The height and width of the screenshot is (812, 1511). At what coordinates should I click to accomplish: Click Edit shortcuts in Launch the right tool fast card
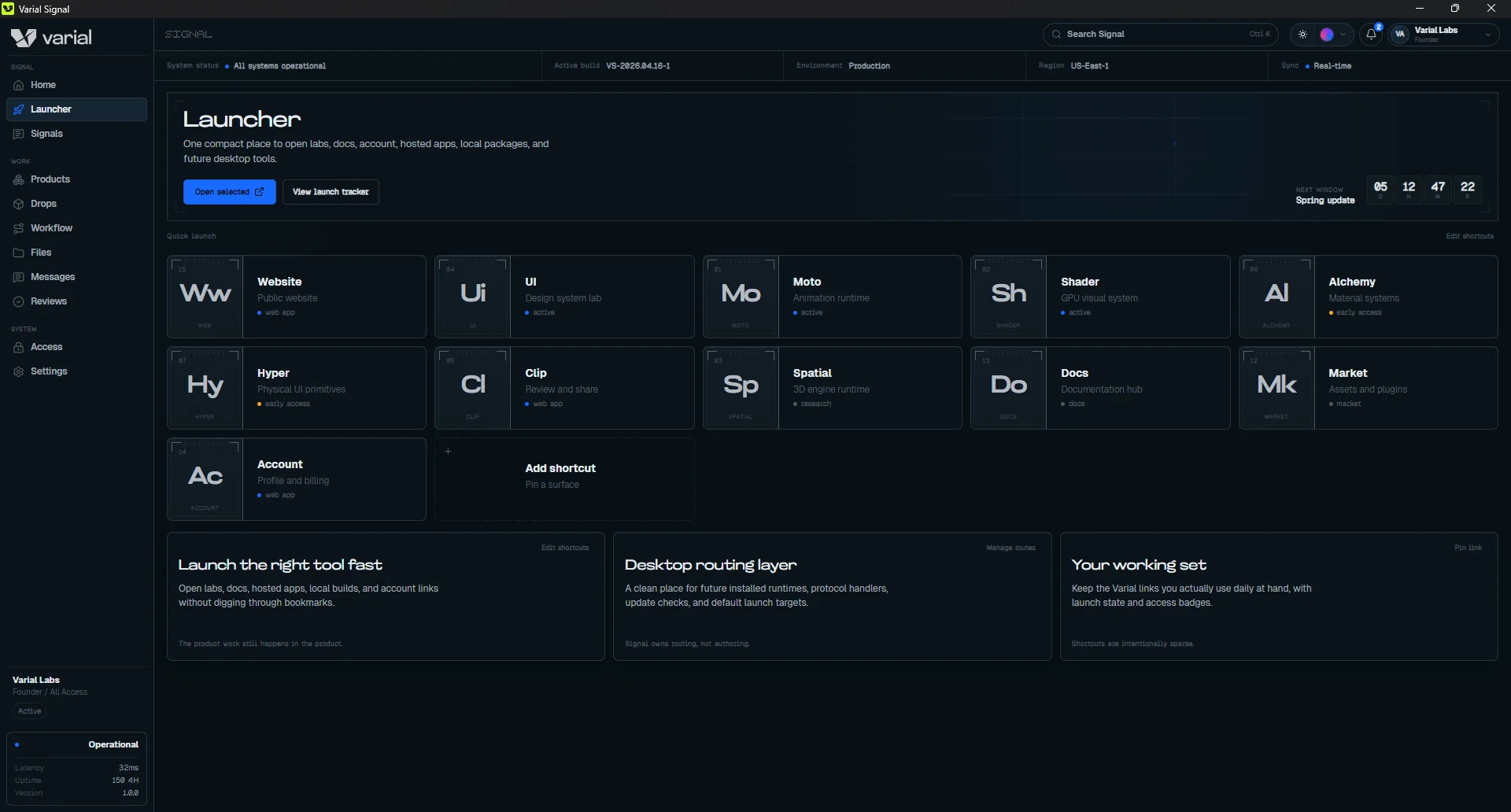click(x=565, y=548)
